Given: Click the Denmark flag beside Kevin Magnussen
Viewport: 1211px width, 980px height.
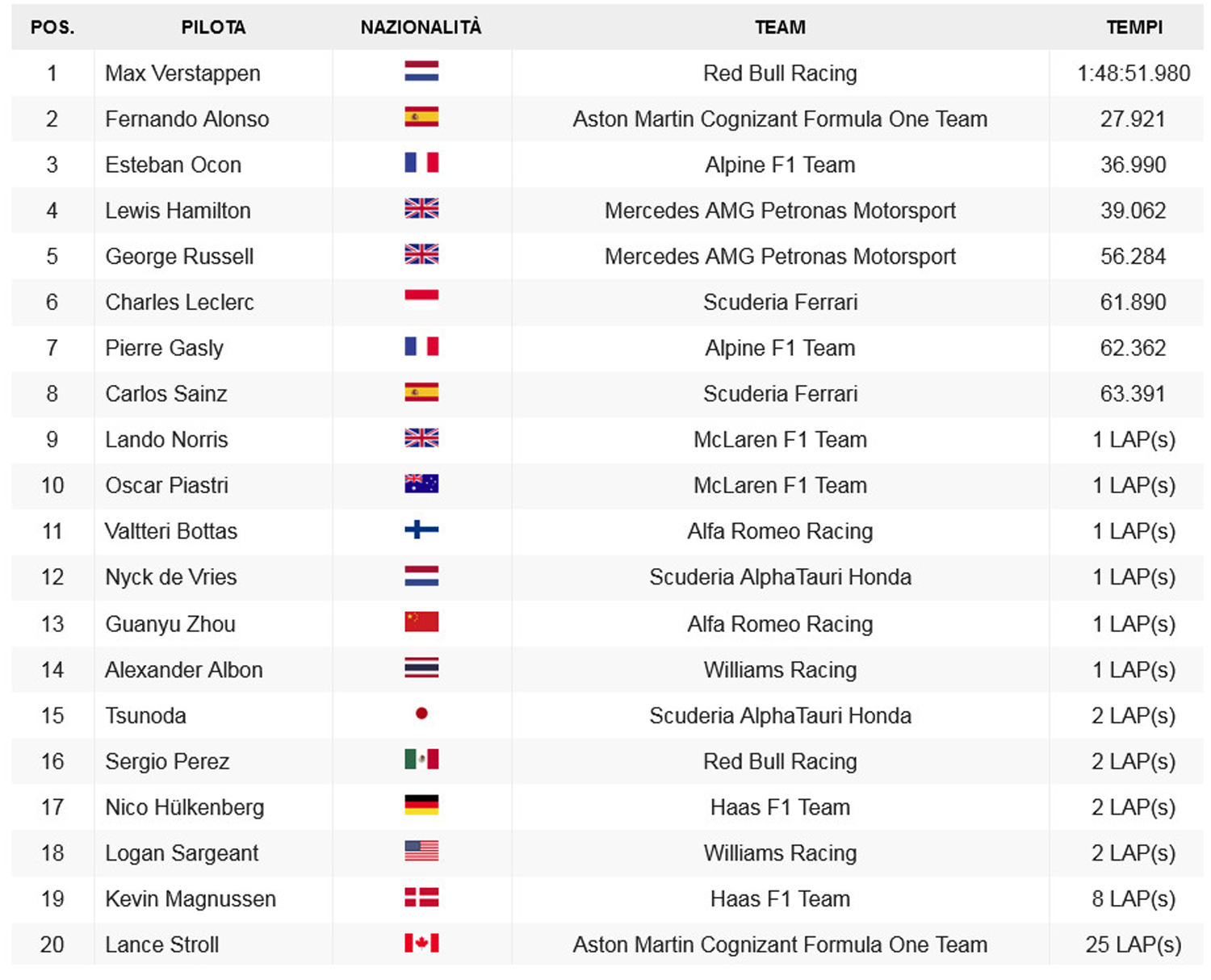Looking at the screenshot, I should (x=421, y=897).
